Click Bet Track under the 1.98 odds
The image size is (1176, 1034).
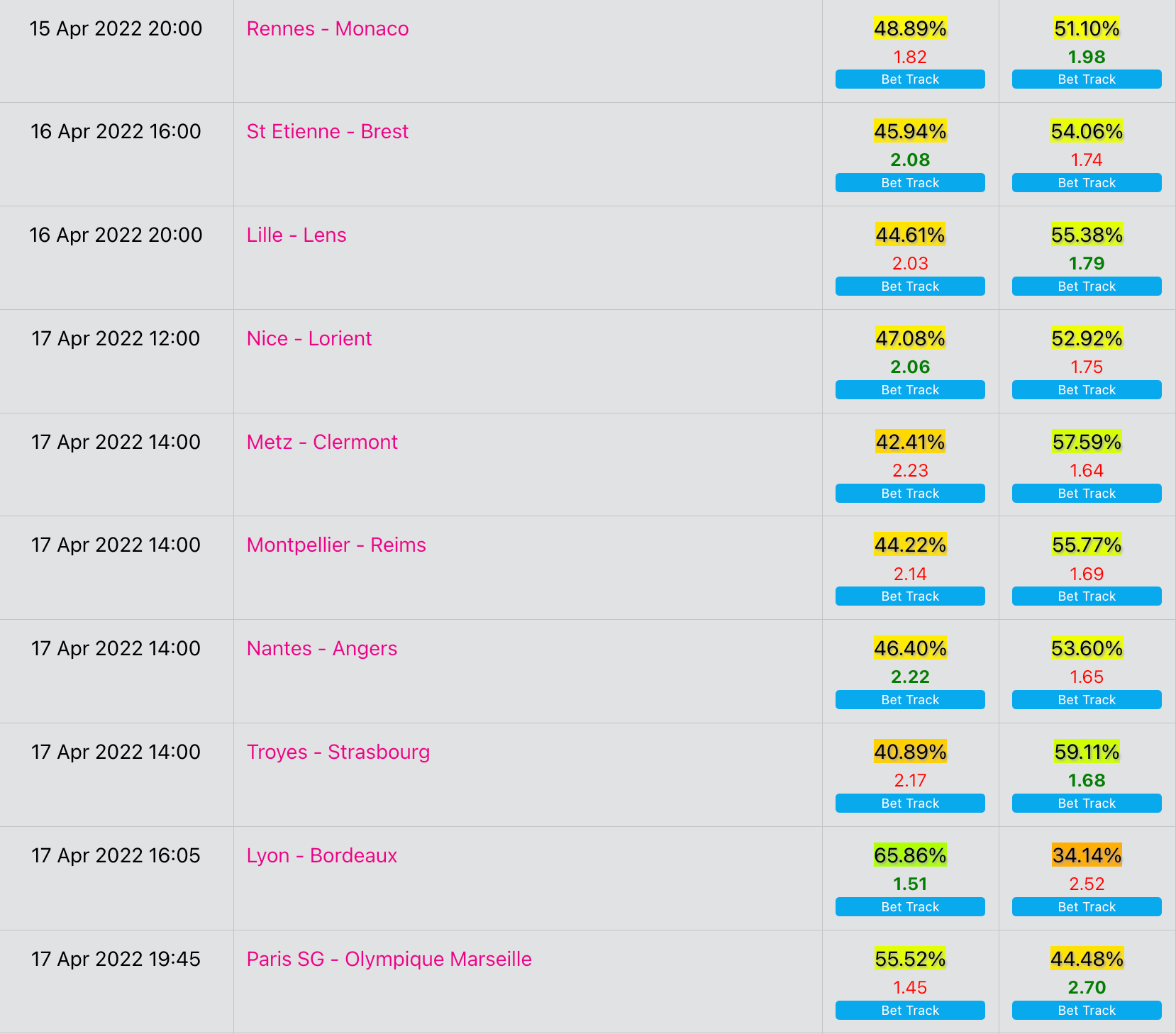point(1087,79)
